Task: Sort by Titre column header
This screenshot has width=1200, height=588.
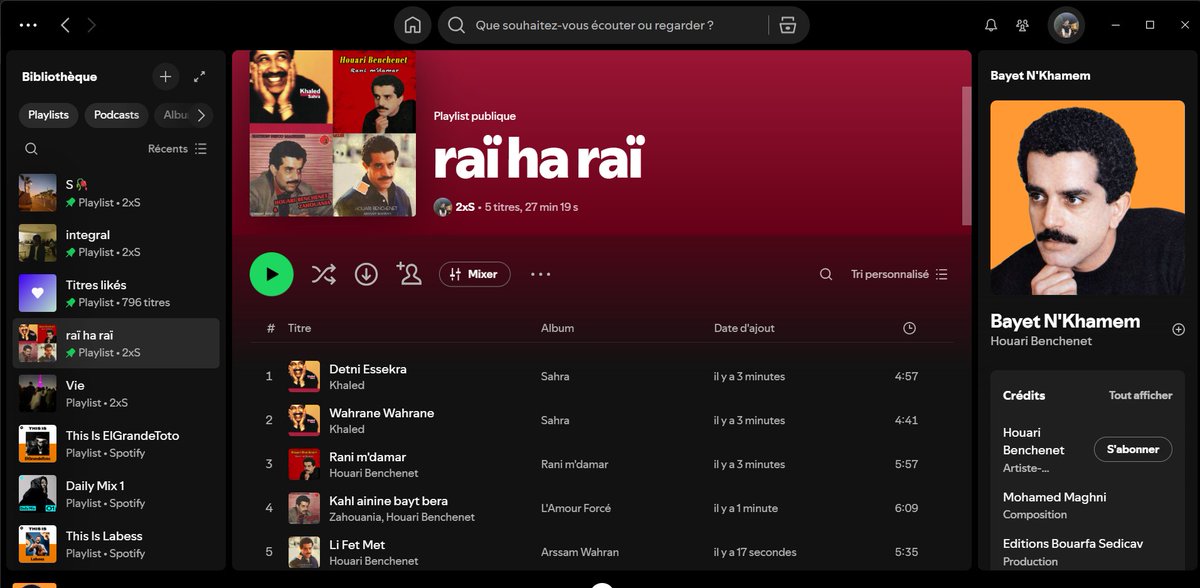Action: point(300,328)
